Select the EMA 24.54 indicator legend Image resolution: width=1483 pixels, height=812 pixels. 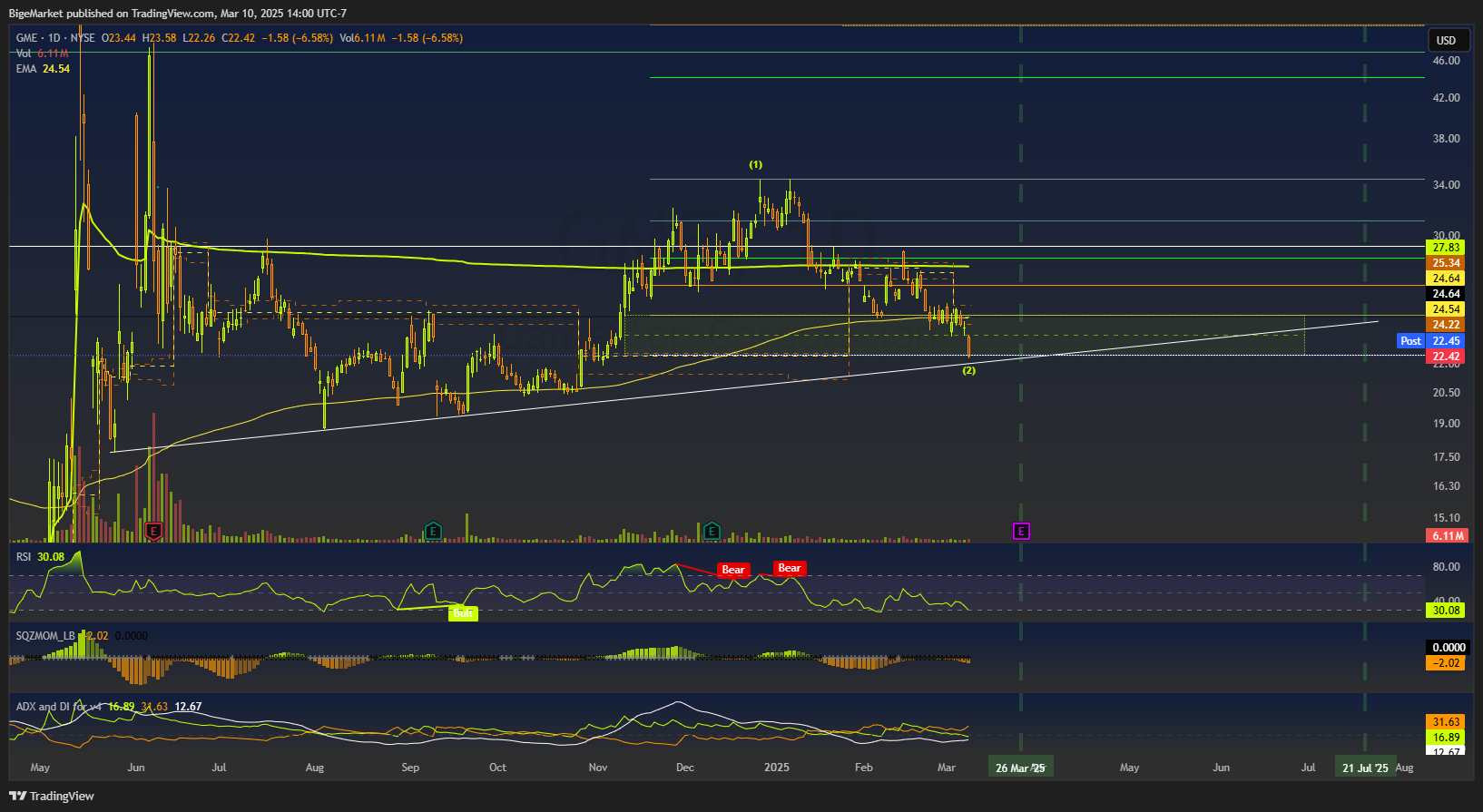(43, 69)
